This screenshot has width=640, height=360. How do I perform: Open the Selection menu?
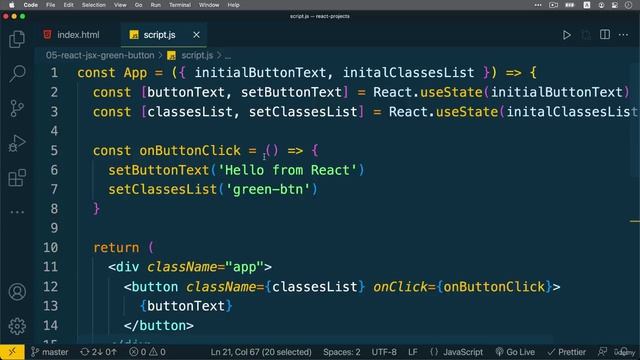coord(93,5)
